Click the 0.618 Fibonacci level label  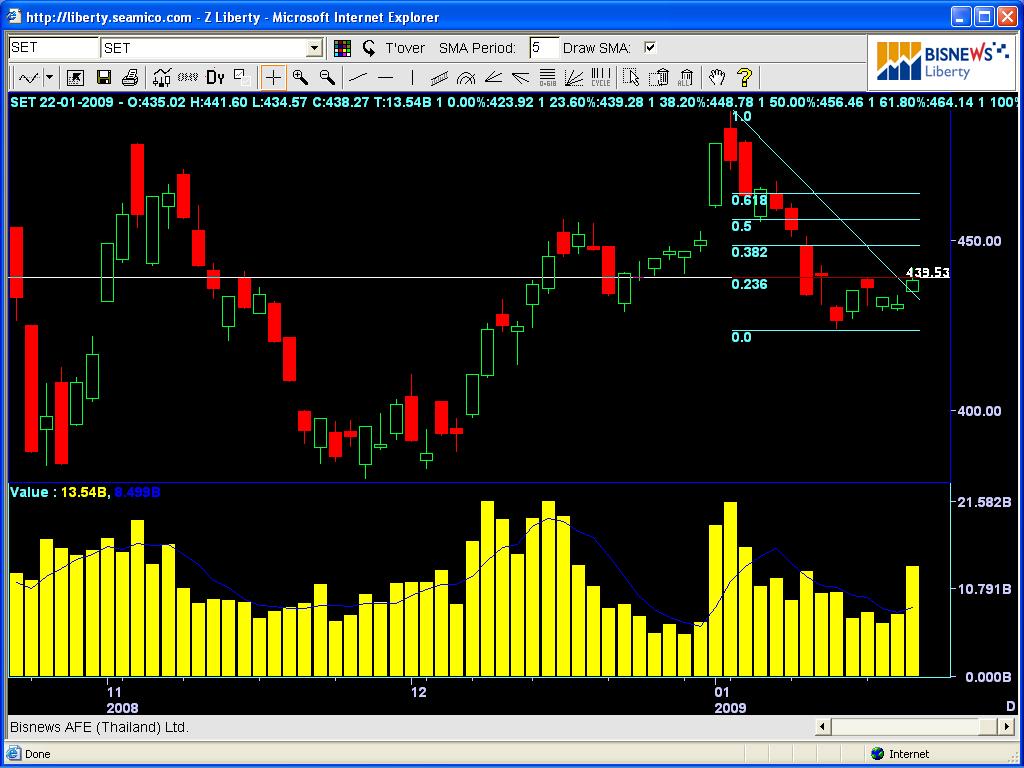click(749, 200)
